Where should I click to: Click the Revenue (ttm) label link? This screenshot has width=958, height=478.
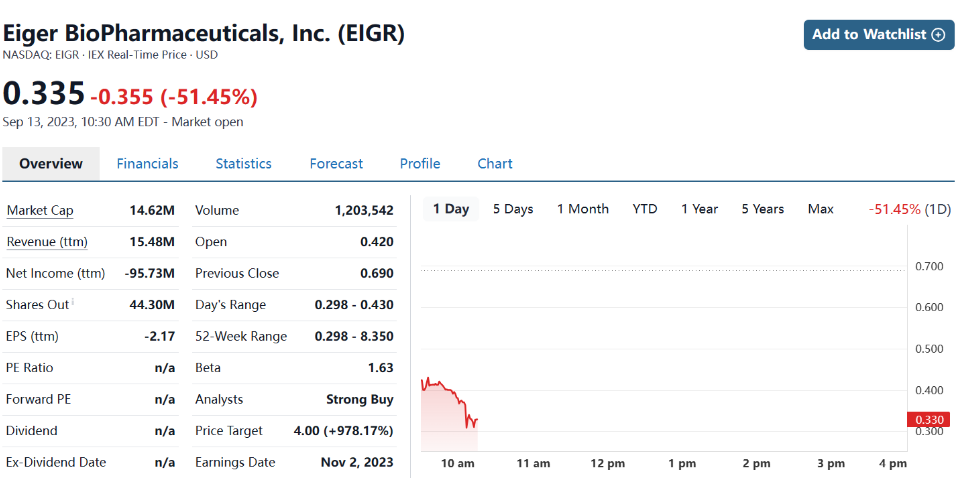47,242
